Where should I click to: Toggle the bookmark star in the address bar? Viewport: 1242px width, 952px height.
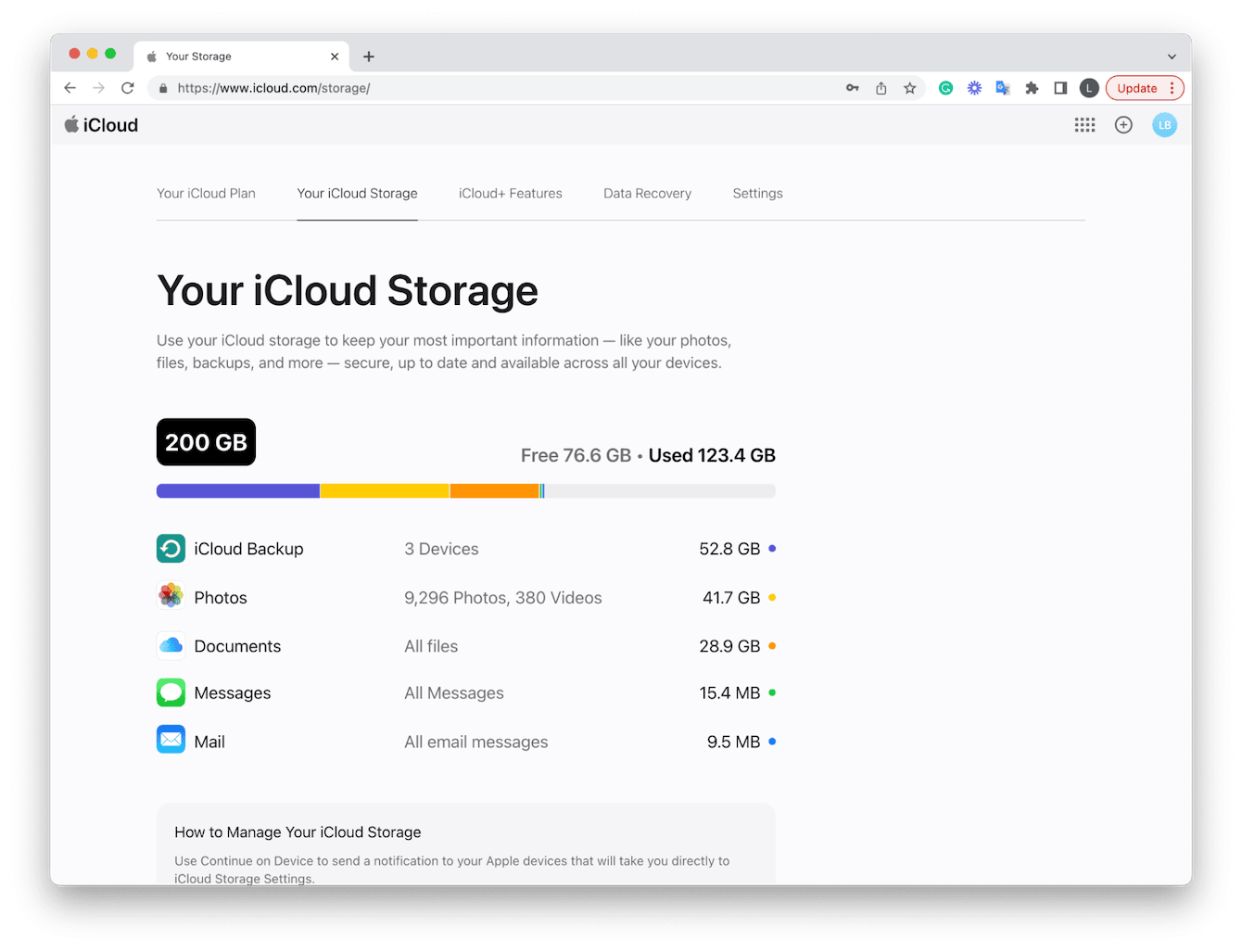(910, 88)
